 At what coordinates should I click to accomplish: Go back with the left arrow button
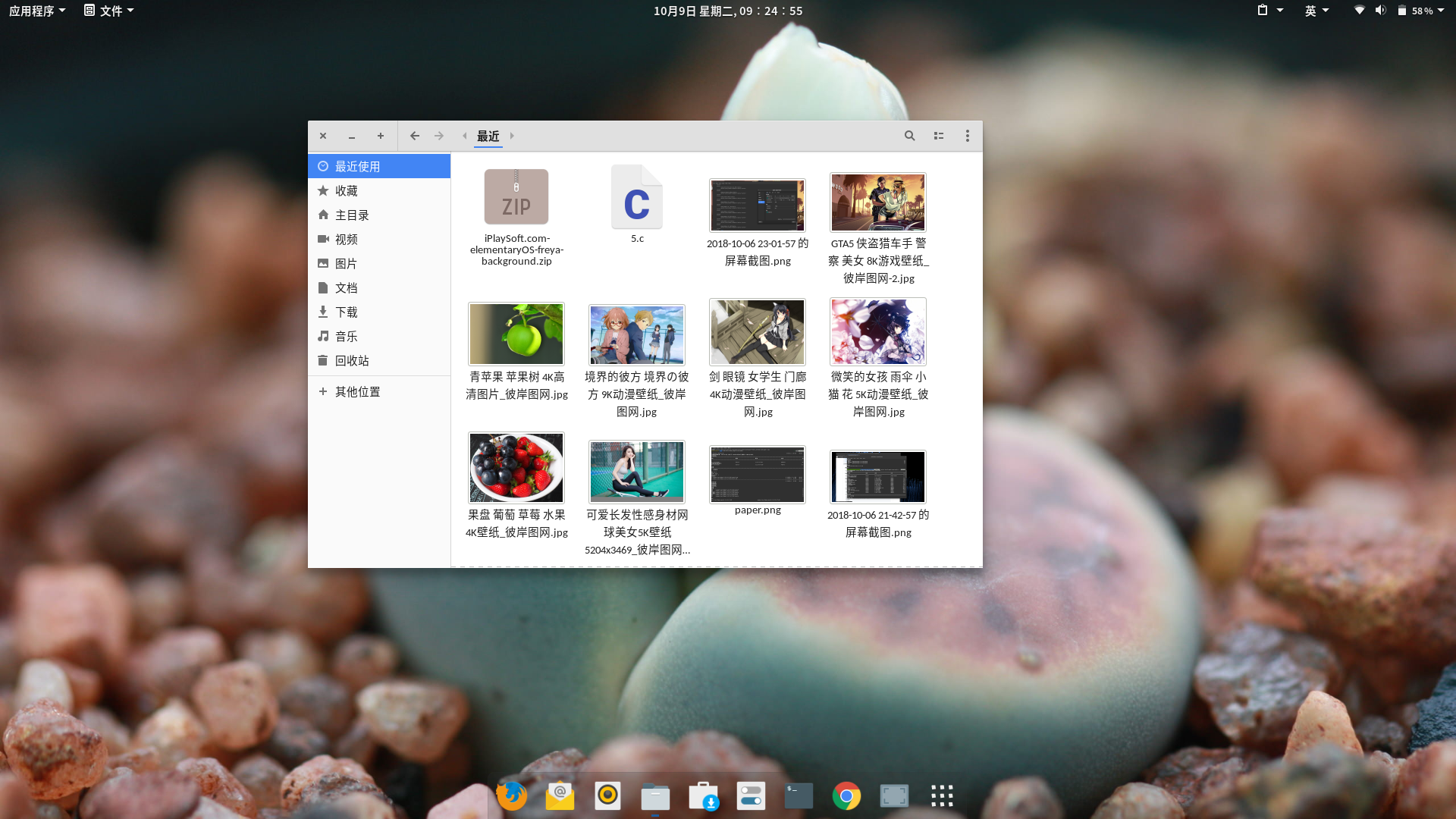pos(414,136)
